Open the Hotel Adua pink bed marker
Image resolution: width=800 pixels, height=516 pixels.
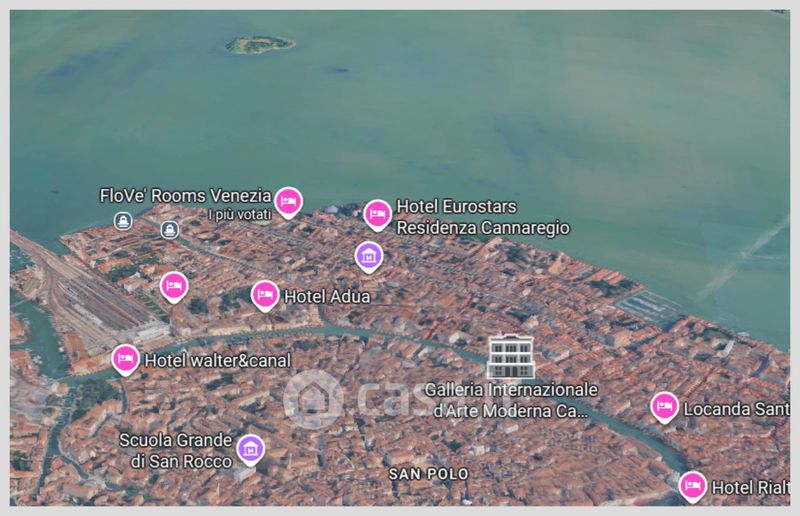click(264, 294)
